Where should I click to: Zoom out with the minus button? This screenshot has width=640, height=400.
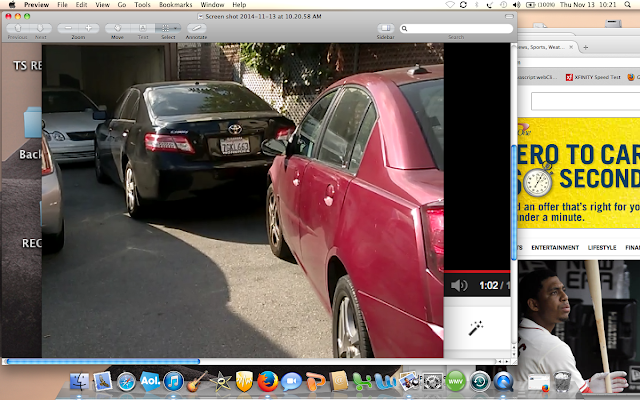tap(68, 28)
